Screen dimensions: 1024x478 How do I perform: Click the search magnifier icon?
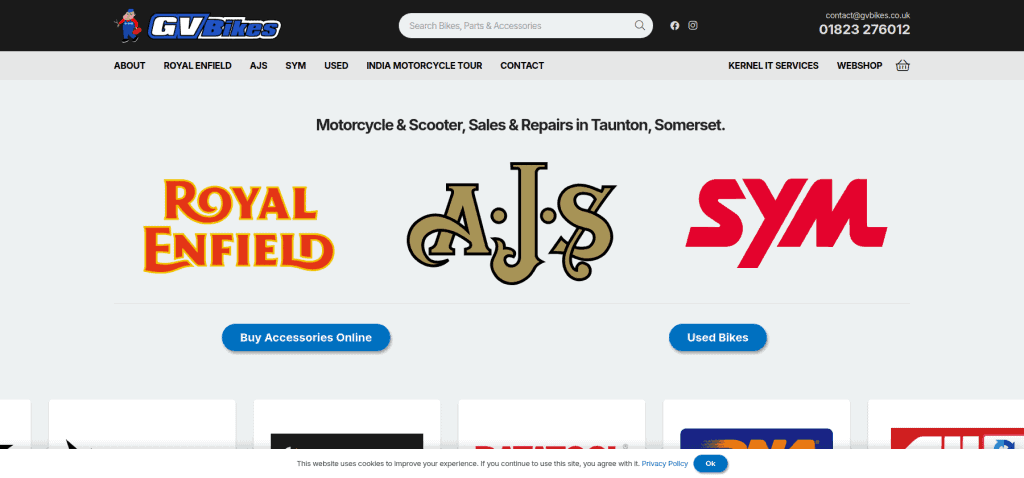point(639,25)
